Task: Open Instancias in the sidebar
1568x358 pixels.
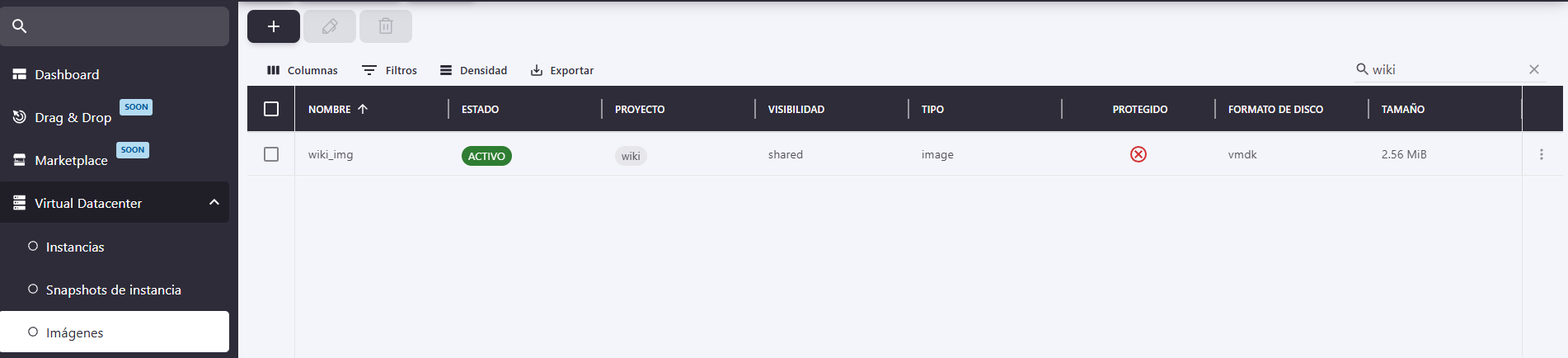Action: click(75, 247)
